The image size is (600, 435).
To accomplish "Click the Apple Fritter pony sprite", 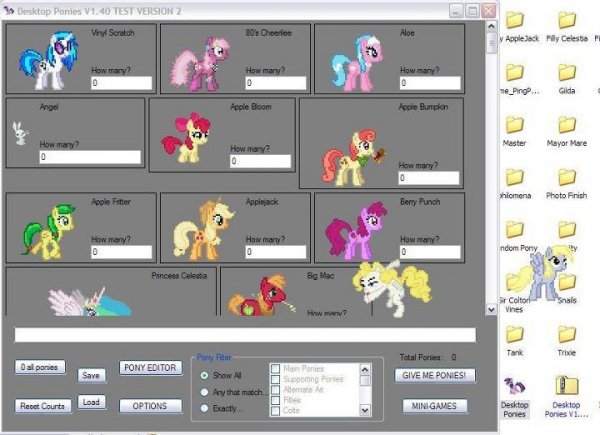I will 49,231.
